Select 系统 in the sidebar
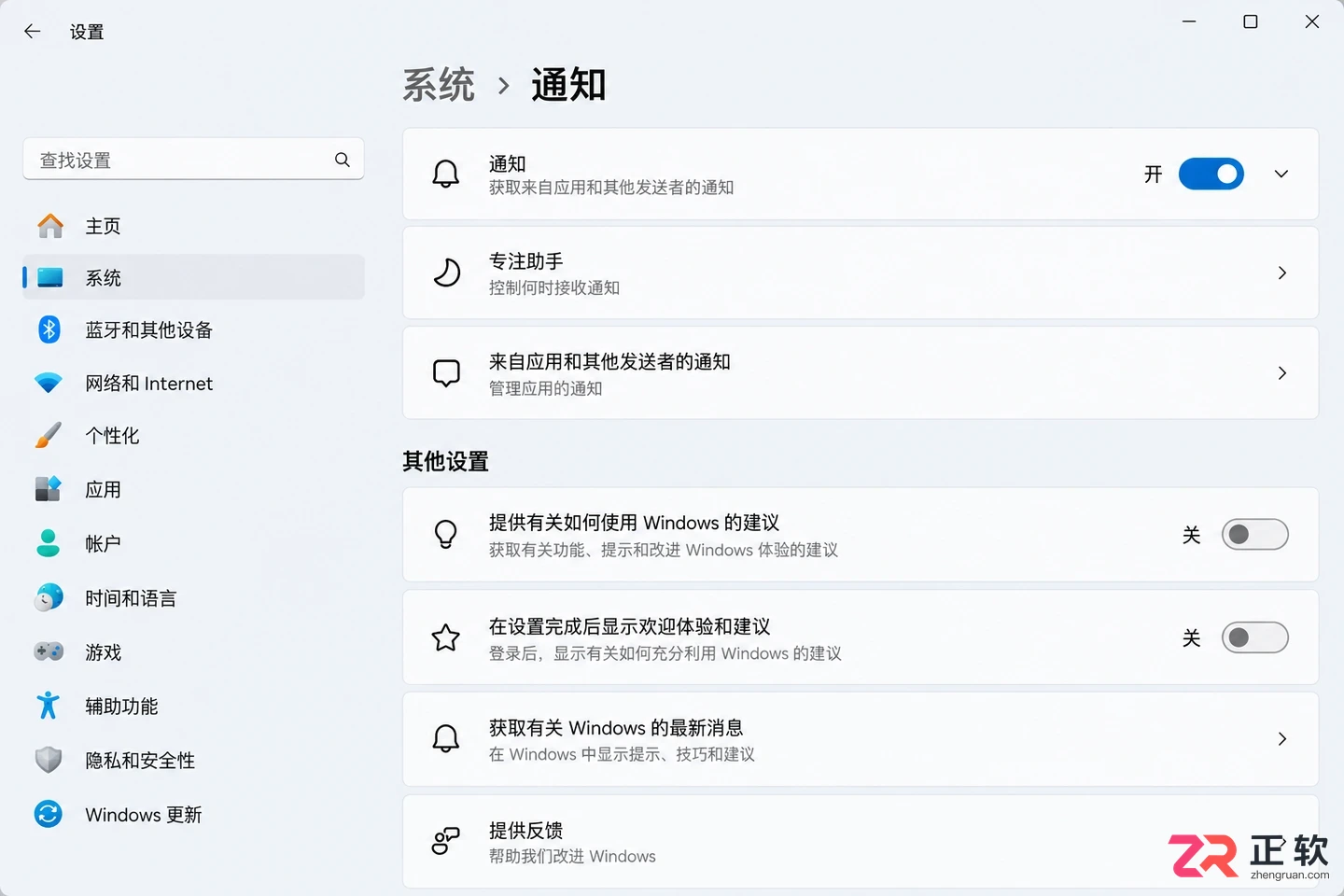The width and height of the screenshot is (1344, 896). (x=193, y=277)
